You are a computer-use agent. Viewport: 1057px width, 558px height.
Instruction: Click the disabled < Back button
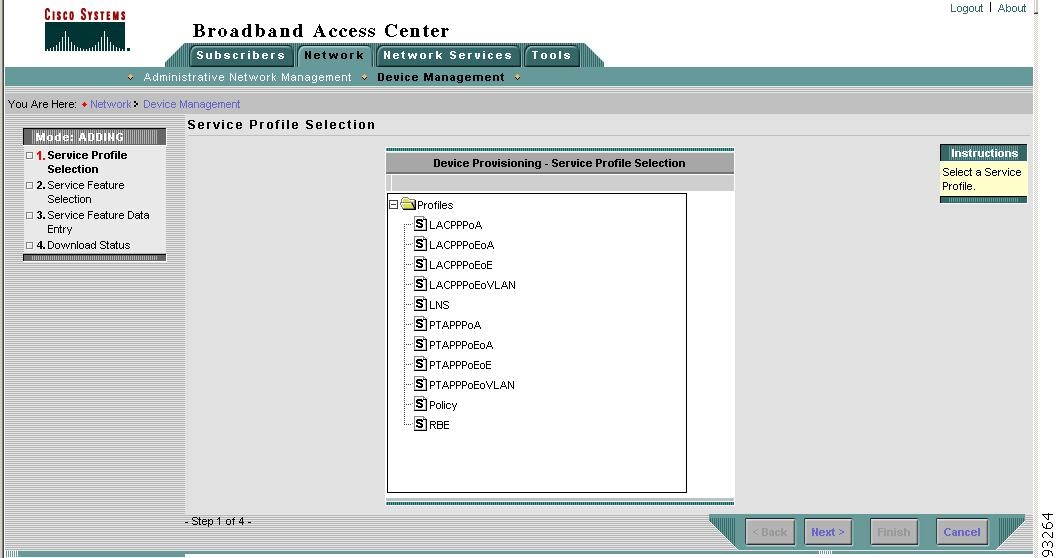click(x=770, y=532)
